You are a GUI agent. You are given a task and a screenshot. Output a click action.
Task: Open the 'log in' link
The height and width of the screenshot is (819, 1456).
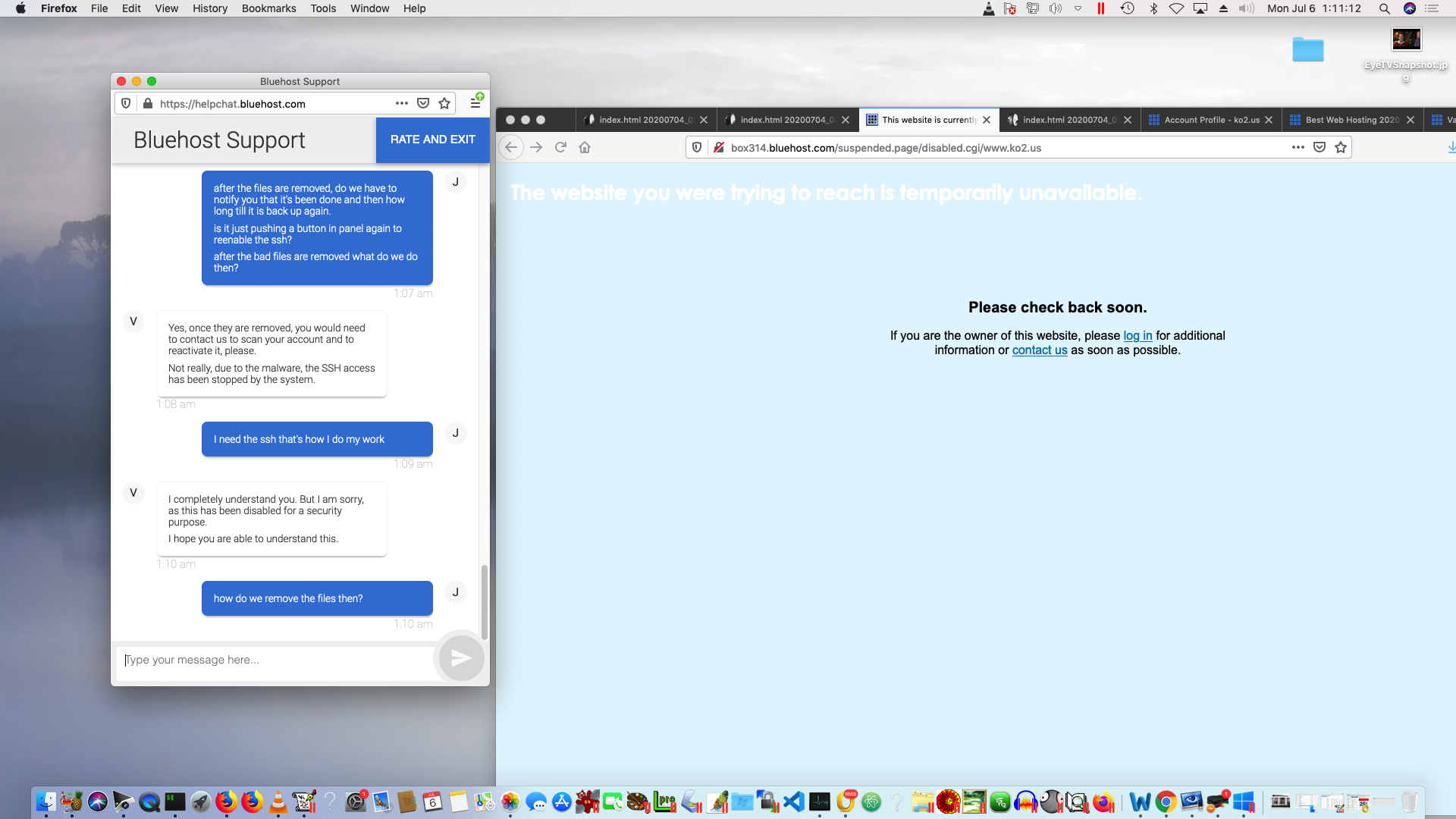(x=1137, y=335)
